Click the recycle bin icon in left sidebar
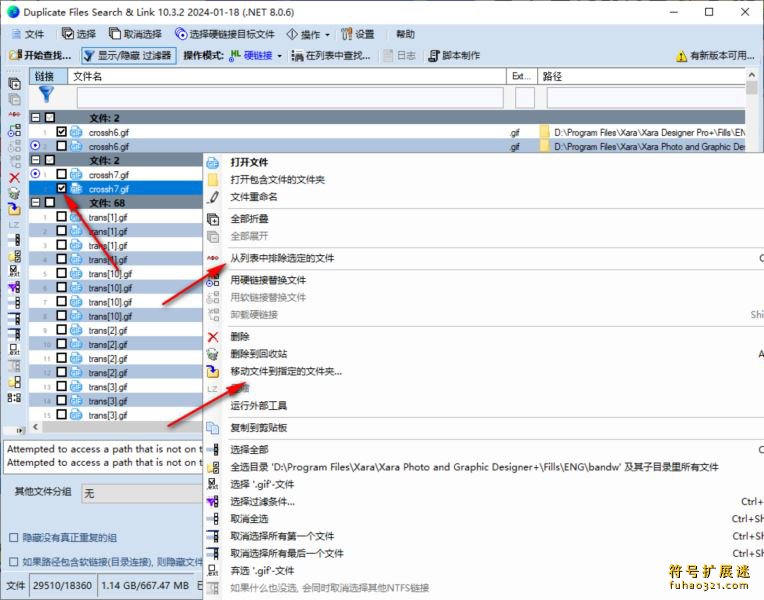This screenshot has width=764, height=600. point(15,193)
